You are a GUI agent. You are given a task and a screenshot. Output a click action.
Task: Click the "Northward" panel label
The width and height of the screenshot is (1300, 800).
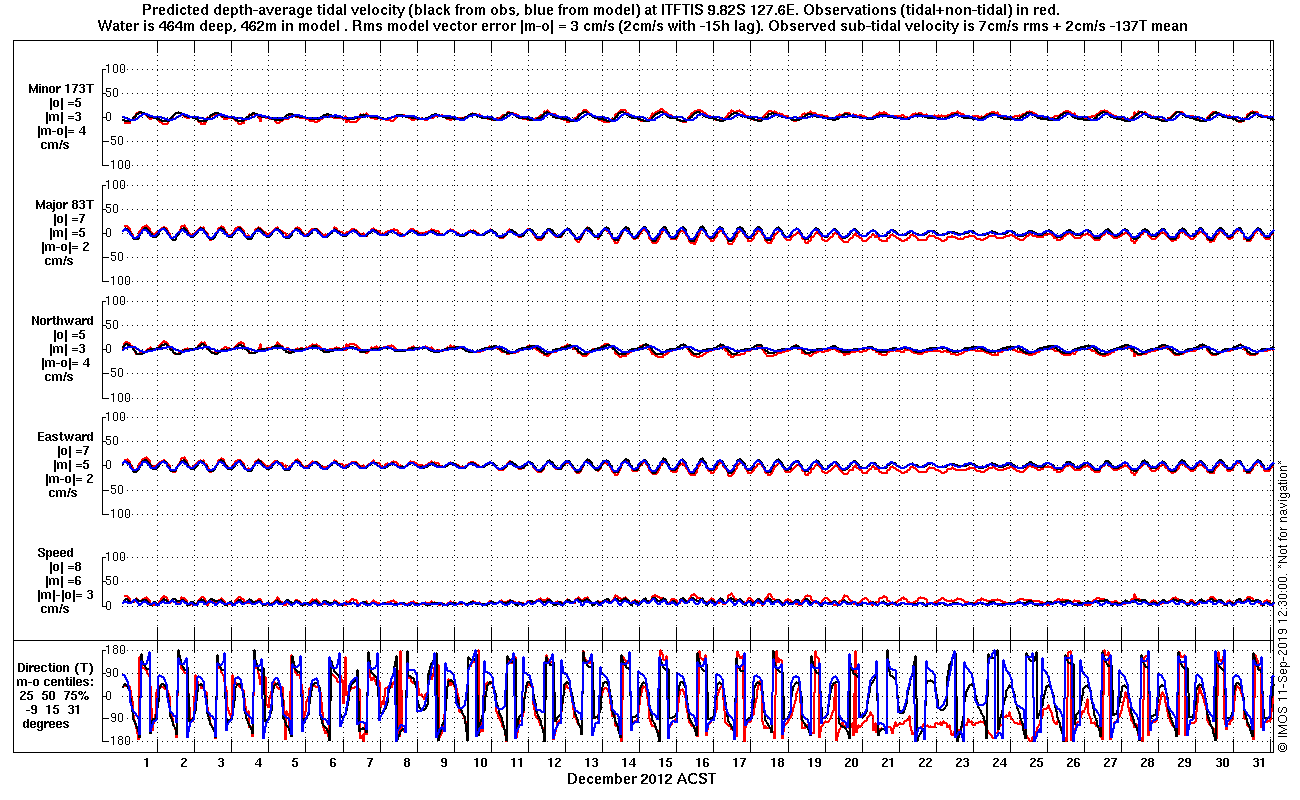coord(62,320)
